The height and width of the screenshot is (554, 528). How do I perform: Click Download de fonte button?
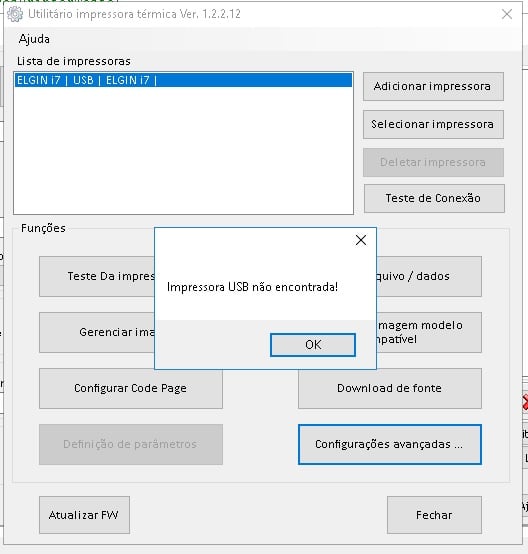tap(390, 388)
